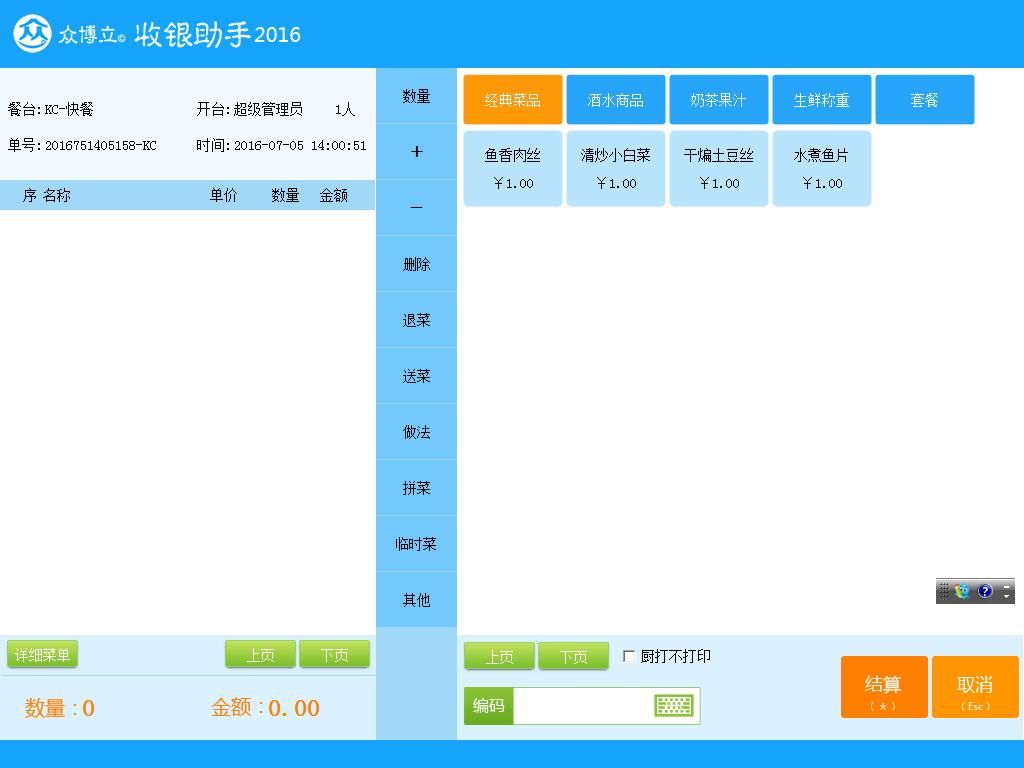Screen dimensions: 1024x768
Task: Click the 删除 delete button
Action: [416, 264]
